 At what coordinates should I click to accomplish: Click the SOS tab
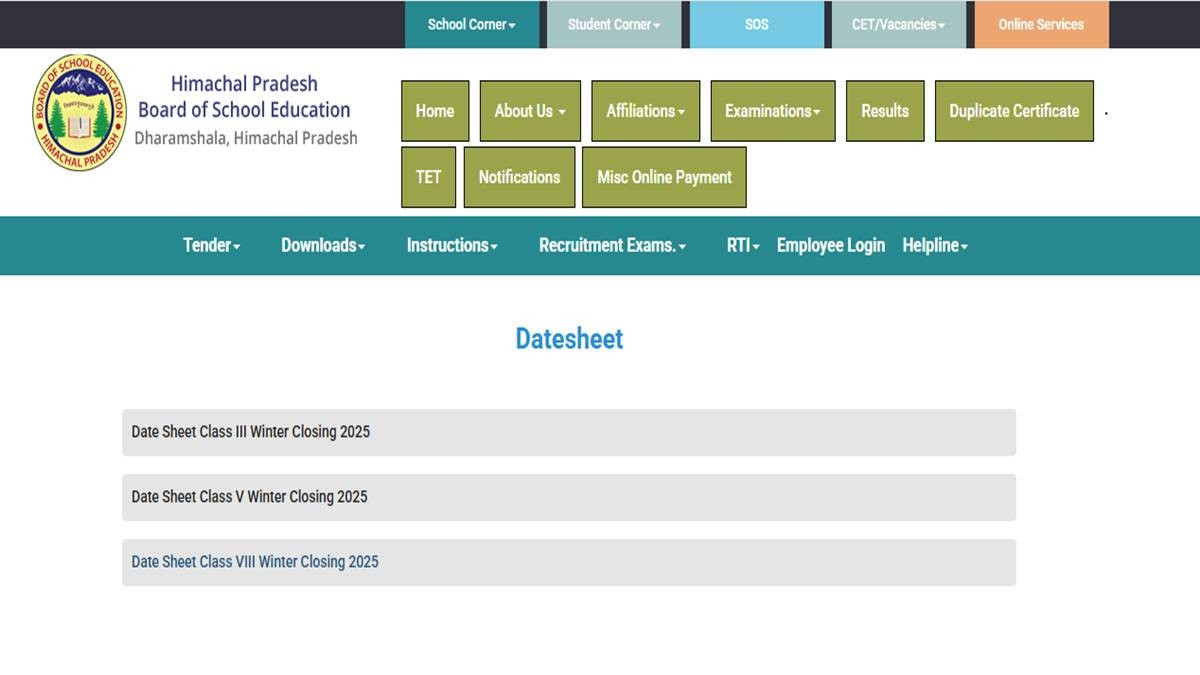coord(757,24)
